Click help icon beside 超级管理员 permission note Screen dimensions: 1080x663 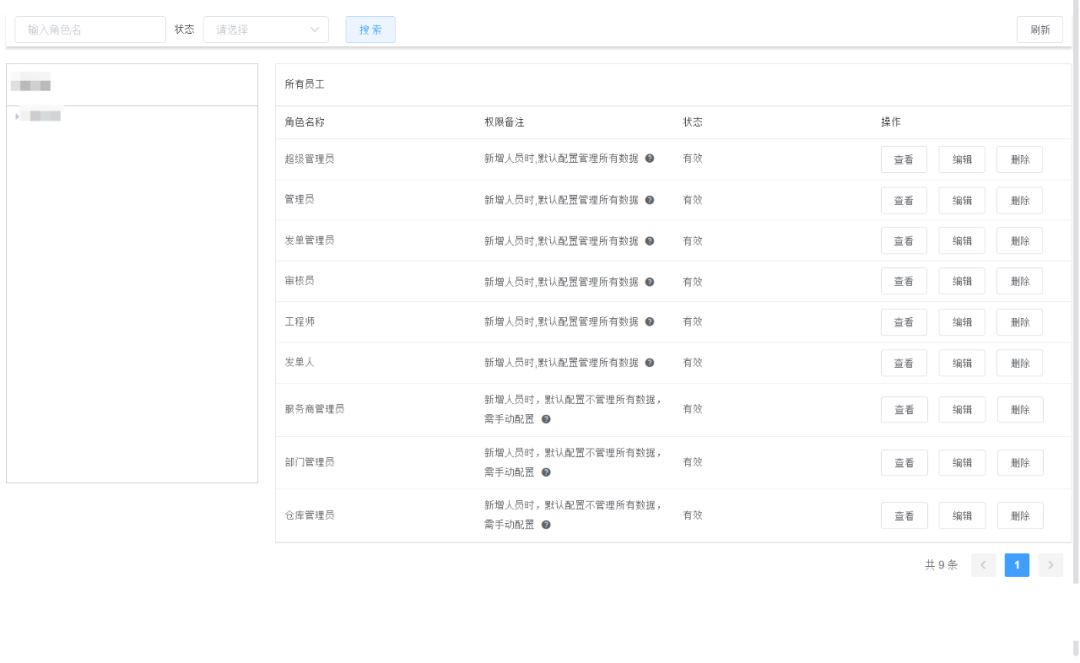(x=649, y=159)
